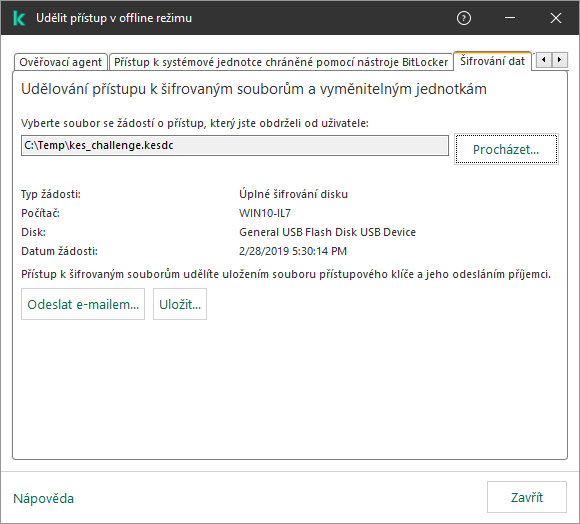Click the computer name WIN10-IL7
The width and height of the screenshot is (580, 524).
pyautogui.click(x=265, y=213)
